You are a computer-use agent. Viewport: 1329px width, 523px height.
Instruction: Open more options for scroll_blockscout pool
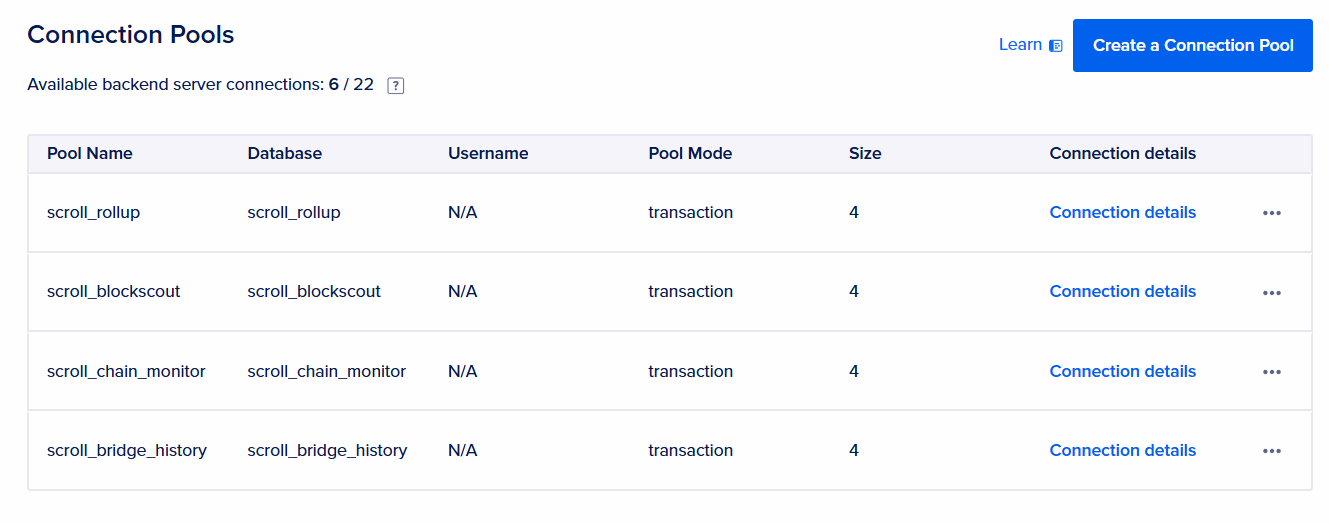pyautogui.click(x=1271, y=292)
